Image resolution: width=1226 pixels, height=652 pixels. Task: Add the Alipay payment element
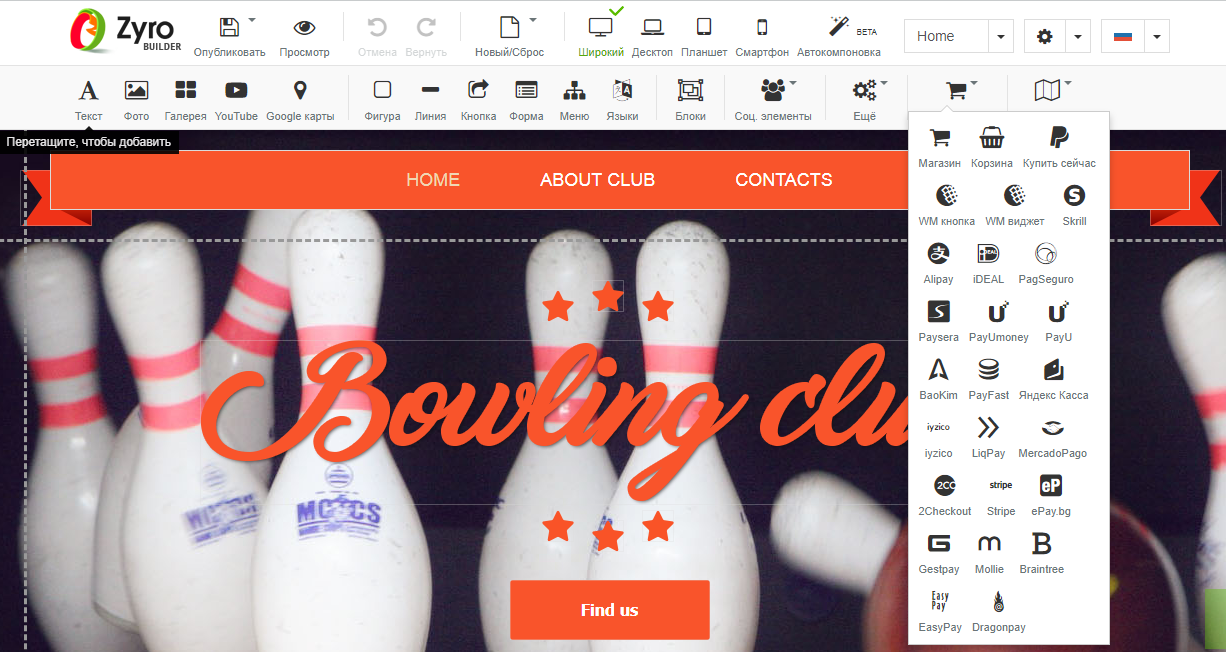[x=938, y=264]
